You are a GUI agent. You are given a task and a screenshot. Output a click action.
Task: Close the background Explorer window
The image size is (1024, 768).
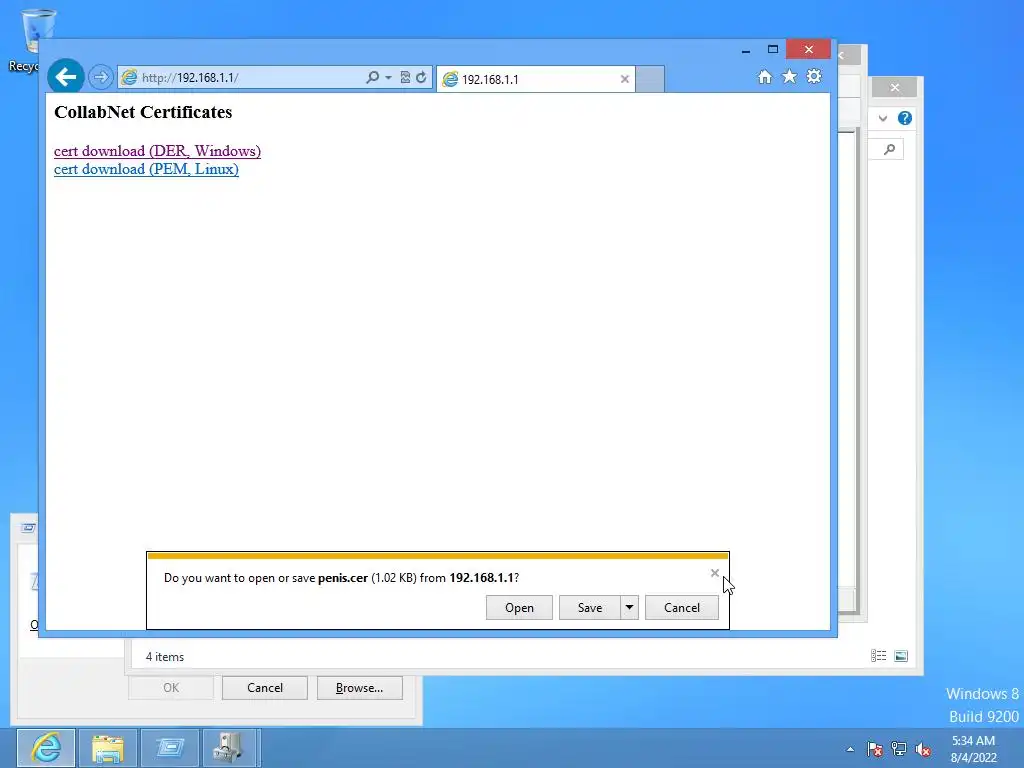(x=895, y=87)
